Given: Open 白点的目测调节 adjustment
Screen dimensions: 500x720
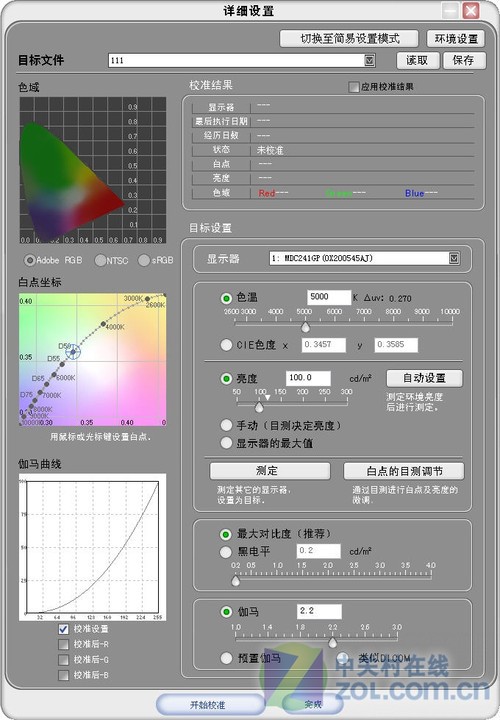Looking at the screenshot, I should (x=404, y=471).
